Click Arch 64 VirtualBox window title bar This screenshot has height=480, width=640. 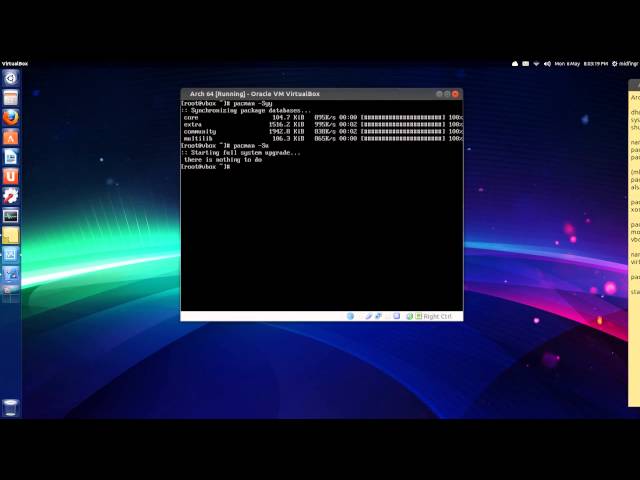point(322,94)
